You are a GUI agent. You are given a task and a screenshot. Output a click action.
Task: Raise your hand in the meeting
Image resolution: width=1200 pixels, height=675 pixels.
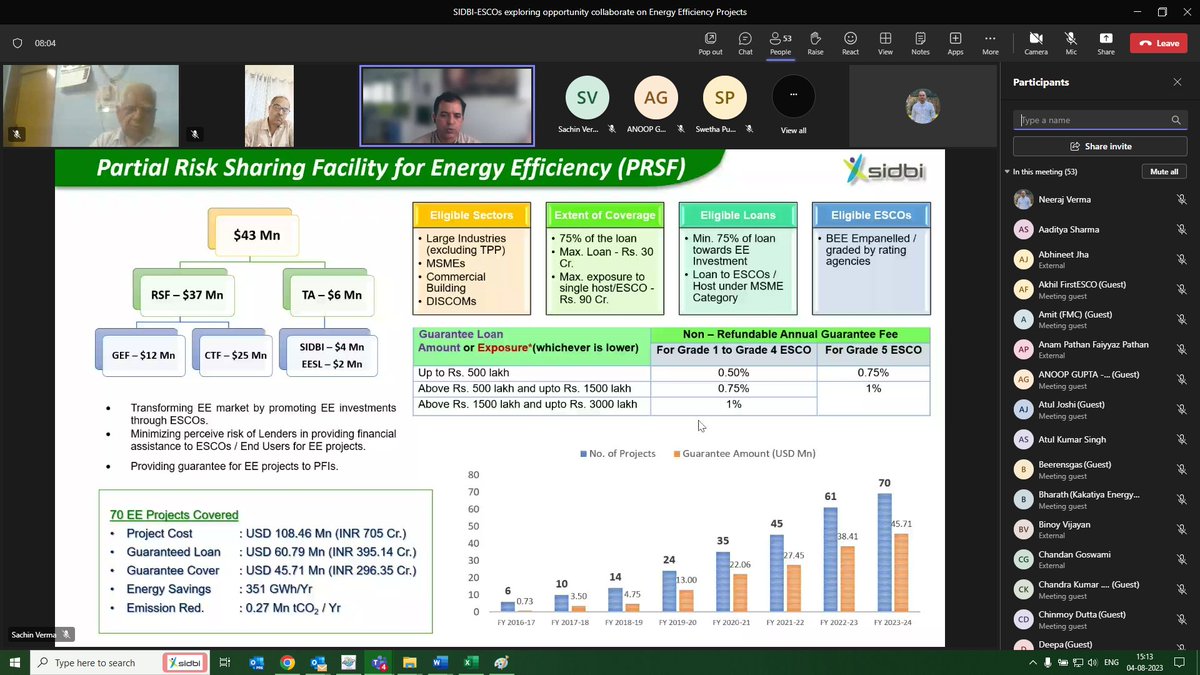815,43
